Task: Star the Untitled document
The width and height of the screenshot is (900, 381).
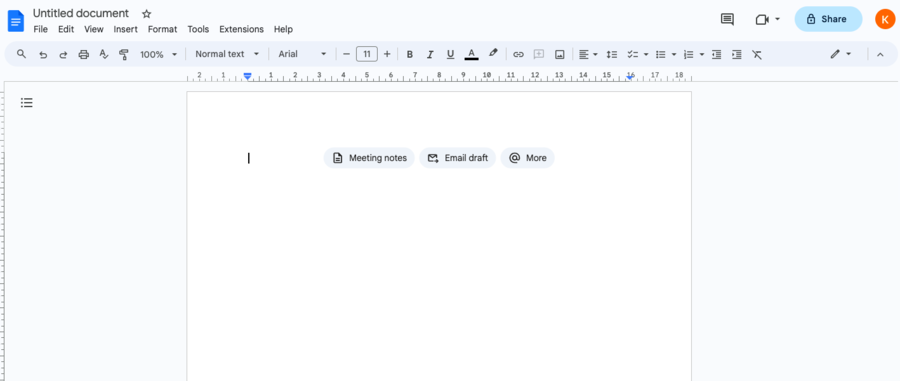Action: point(146,14)
